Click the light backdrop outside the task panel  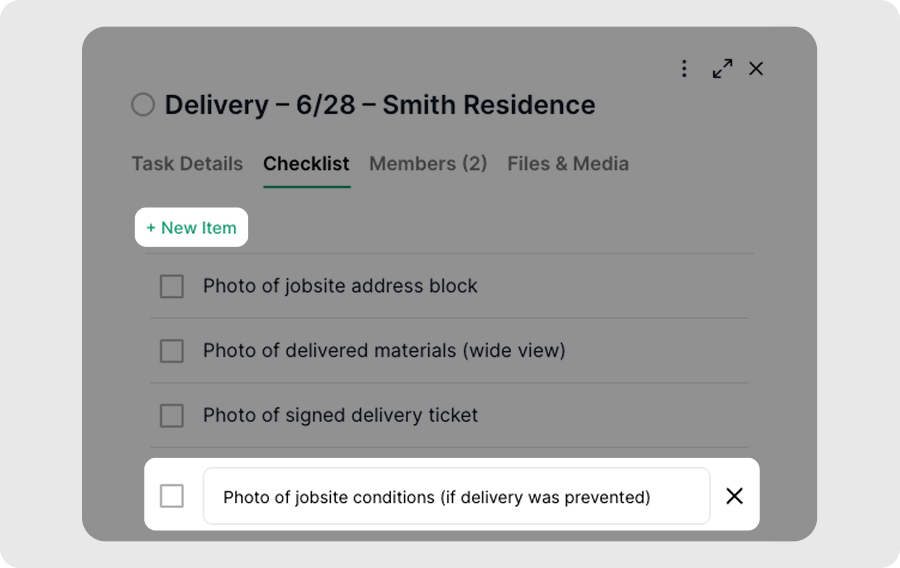(40, 287)
